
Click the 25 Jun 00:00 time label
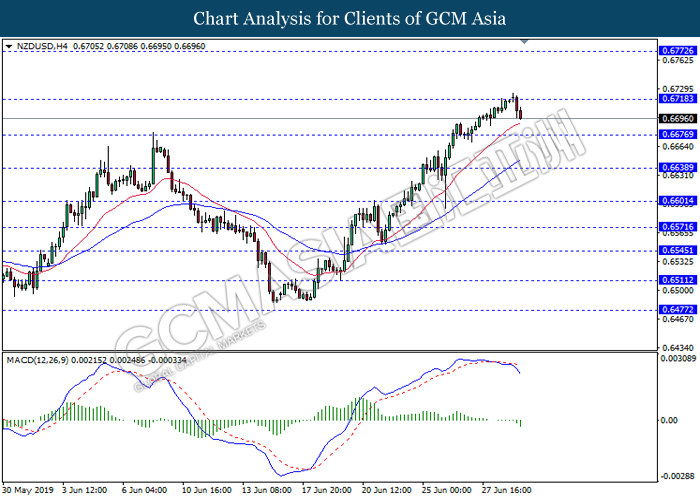tap(447, 490)
